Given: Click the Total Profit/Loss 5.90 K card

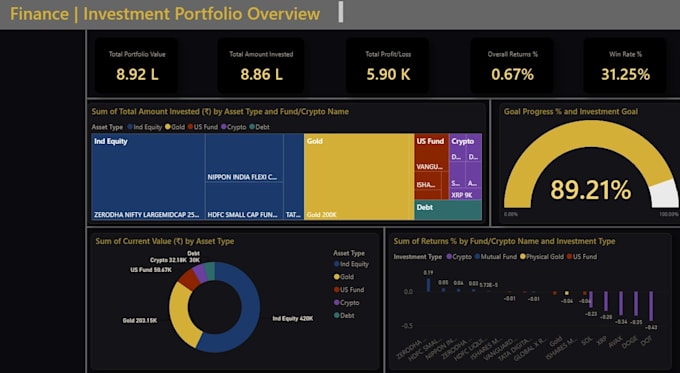Looking at the screenshot, I should pyautogui.click(x=388, y=65).
